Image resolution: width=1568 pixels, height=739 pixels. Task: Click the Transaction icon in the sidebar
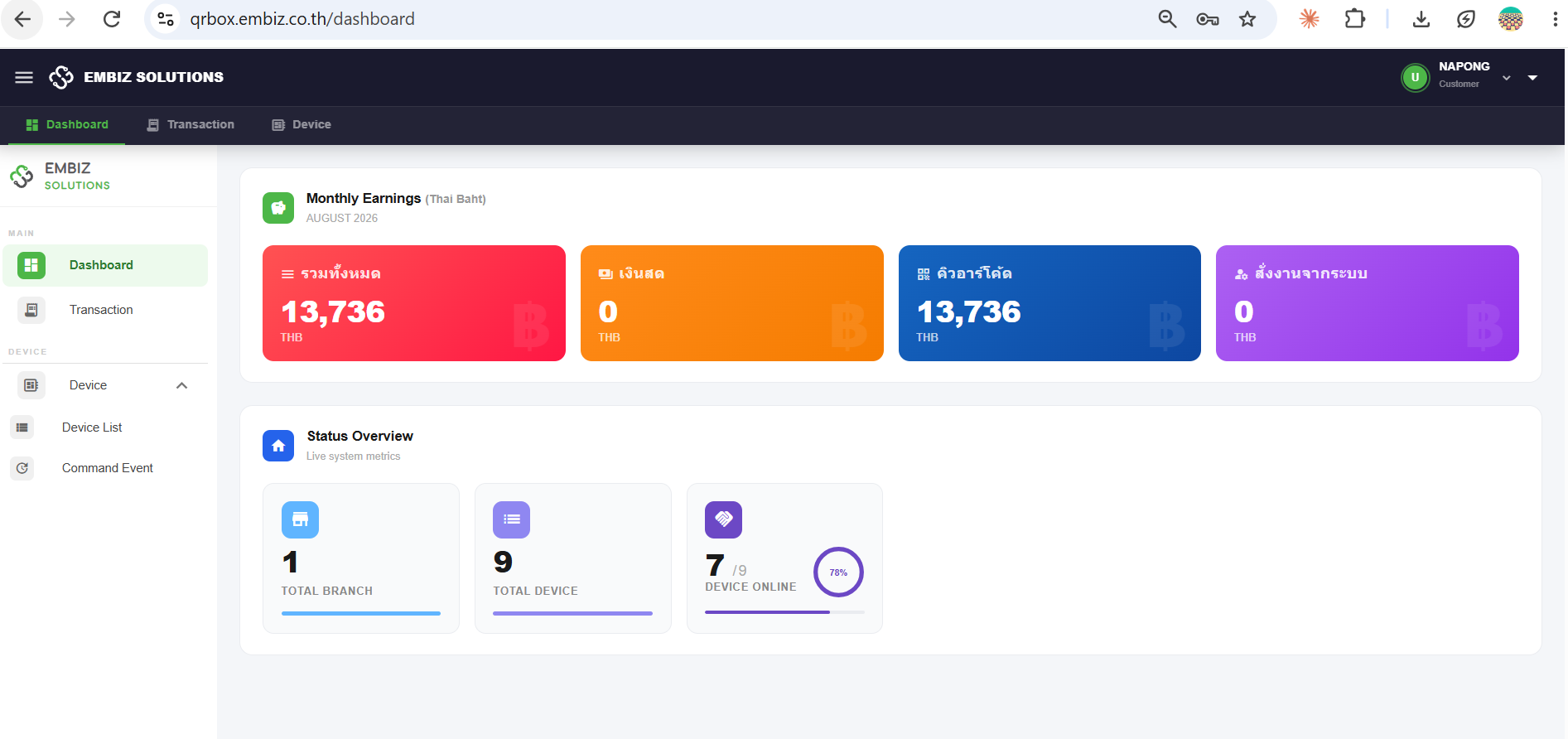coord(31,310)
